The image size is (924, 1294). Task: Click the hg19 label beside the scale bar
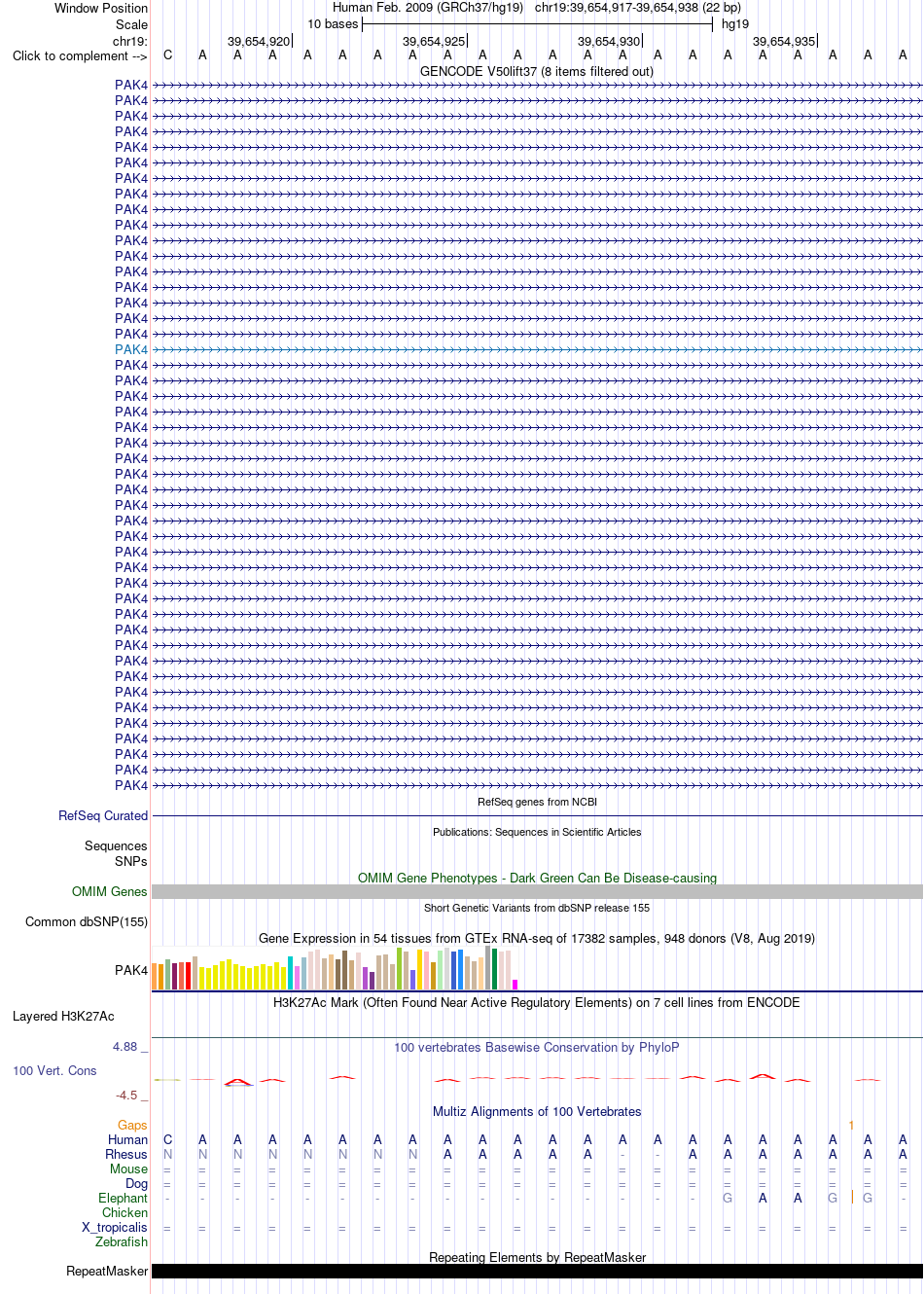[x=735, y=23]
